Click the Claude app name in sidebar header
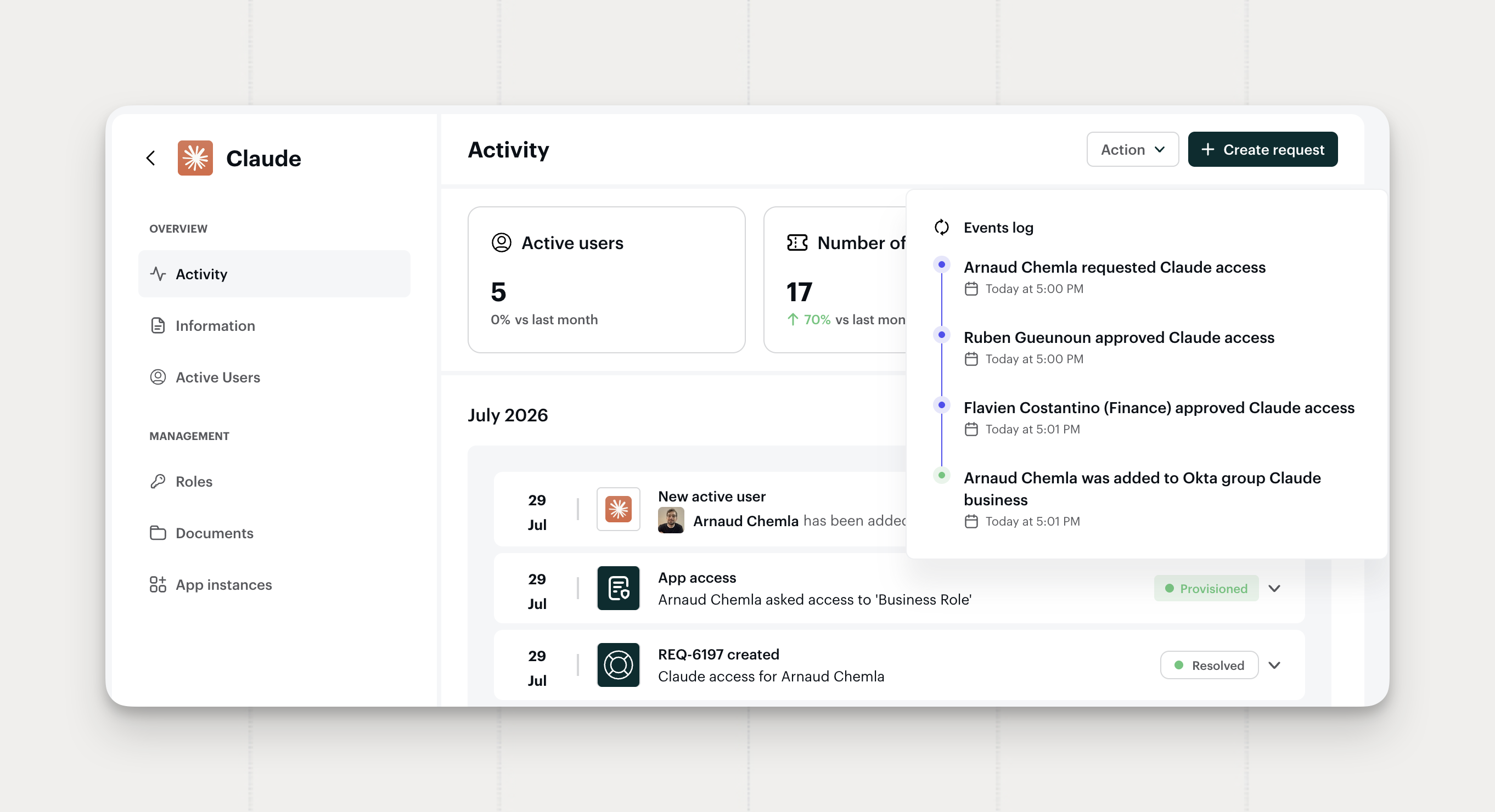The width and height of the screenshot is (1495, 812). pos(263,159)
